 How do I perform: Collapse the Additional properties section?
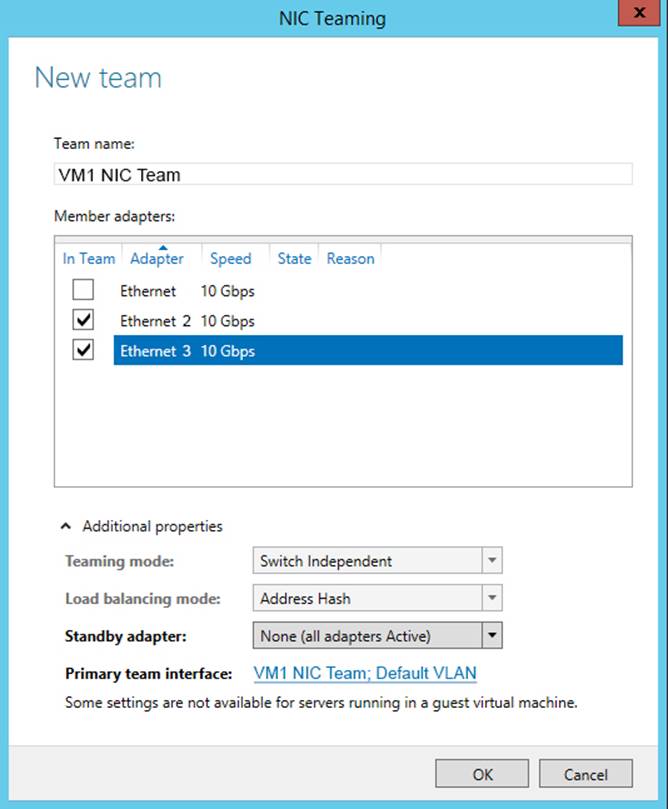(x=66, y=526)
